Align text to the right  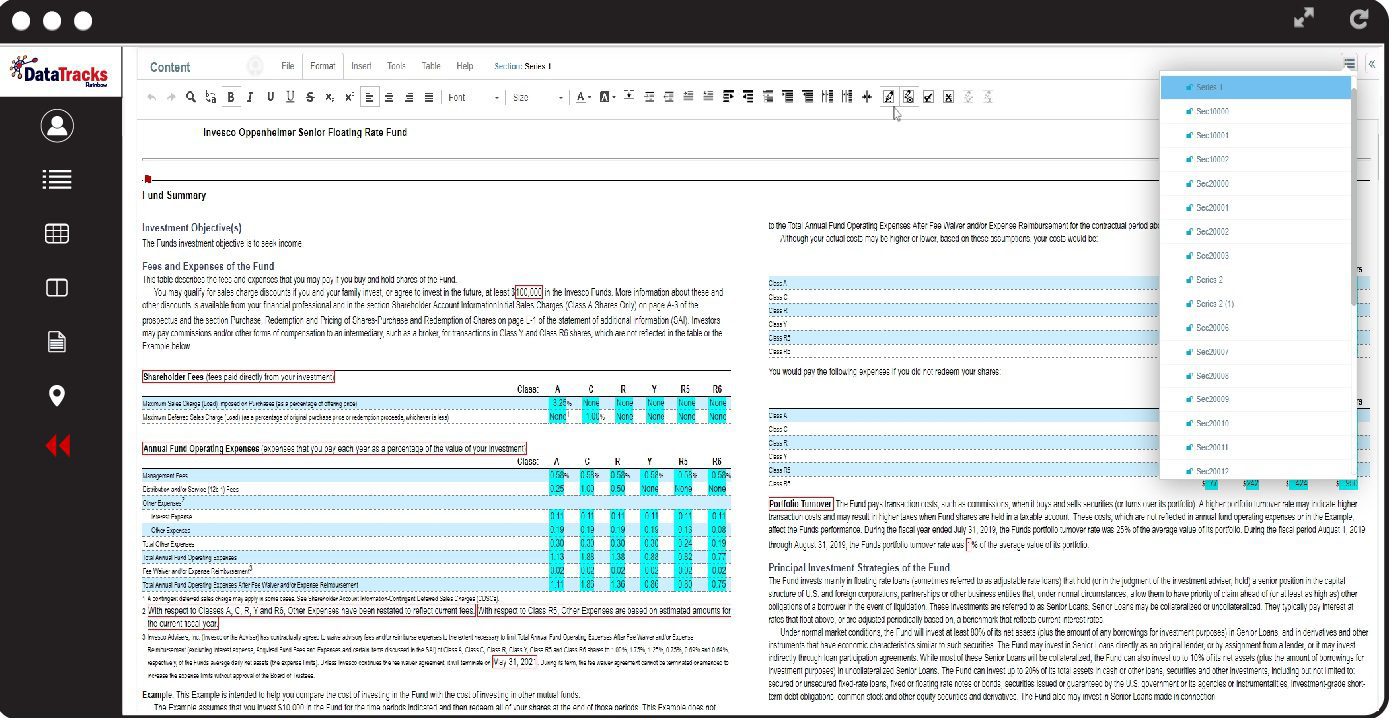[x=409, y=97]
